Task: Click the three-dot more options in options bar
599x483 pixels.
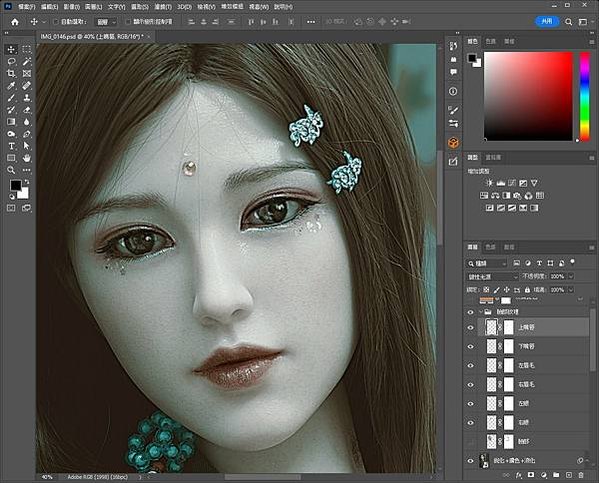Action: tap(311, 22)
